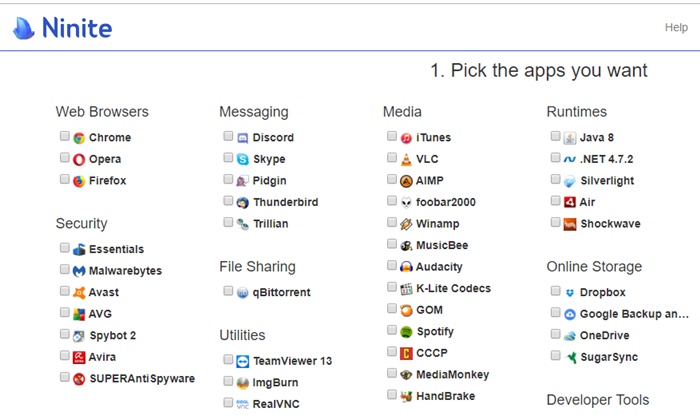Click the Ninite logo

coord(62,28)
